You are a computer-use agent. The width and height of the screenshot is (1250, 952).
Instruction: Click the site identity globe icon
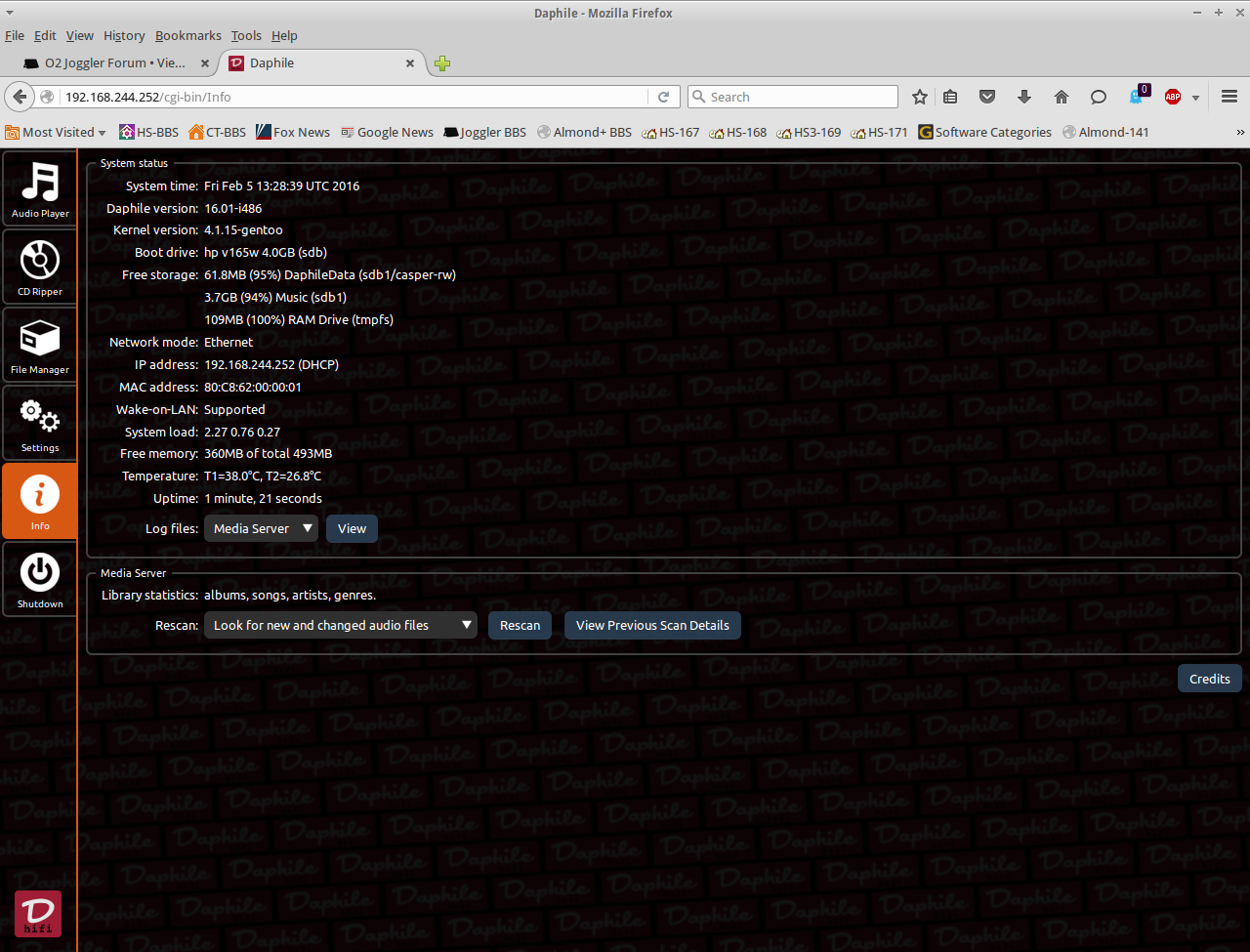pyautogui.click(x=47, y=97)
